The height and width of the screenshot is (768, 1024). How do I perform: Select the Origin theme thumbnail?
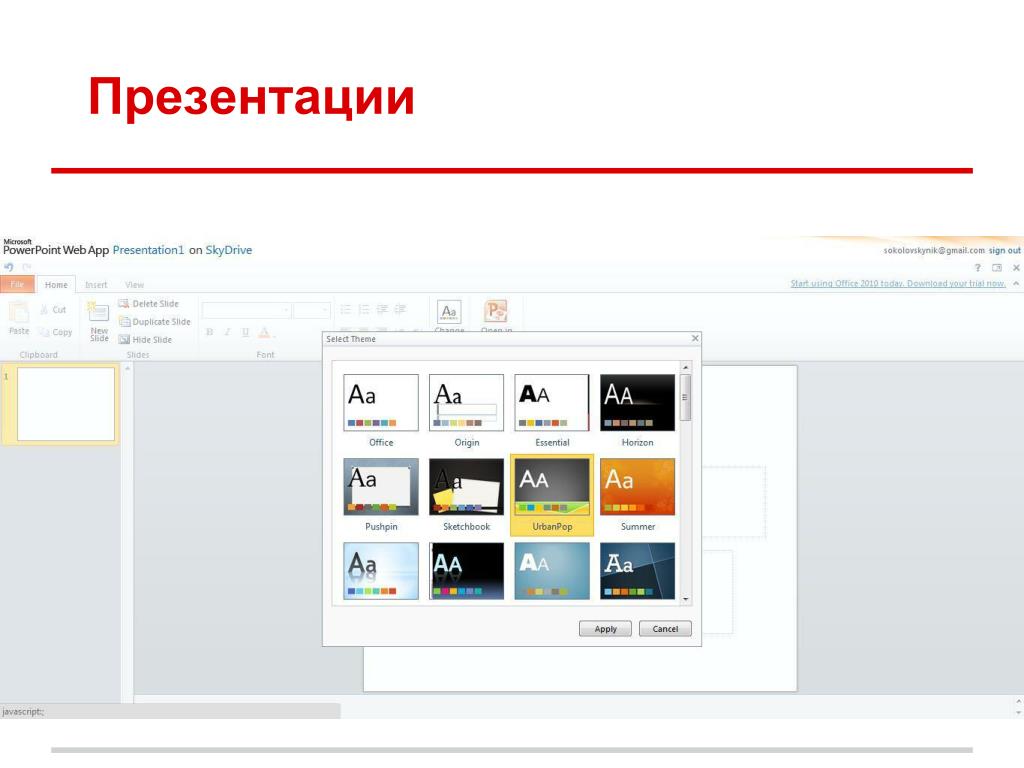[466, 403]
